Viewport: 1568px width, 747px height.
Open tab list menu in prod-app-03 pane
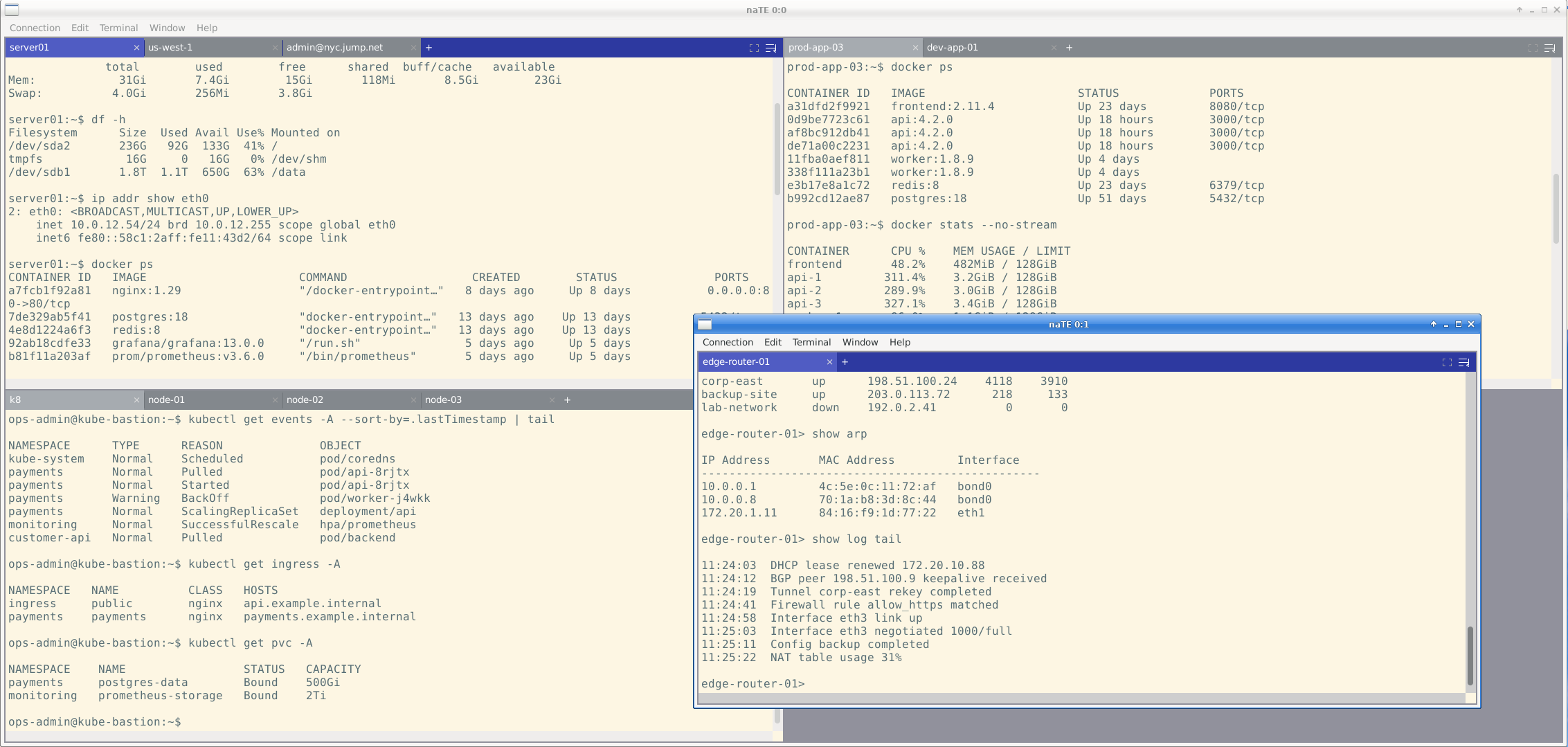click(1549, 48)
